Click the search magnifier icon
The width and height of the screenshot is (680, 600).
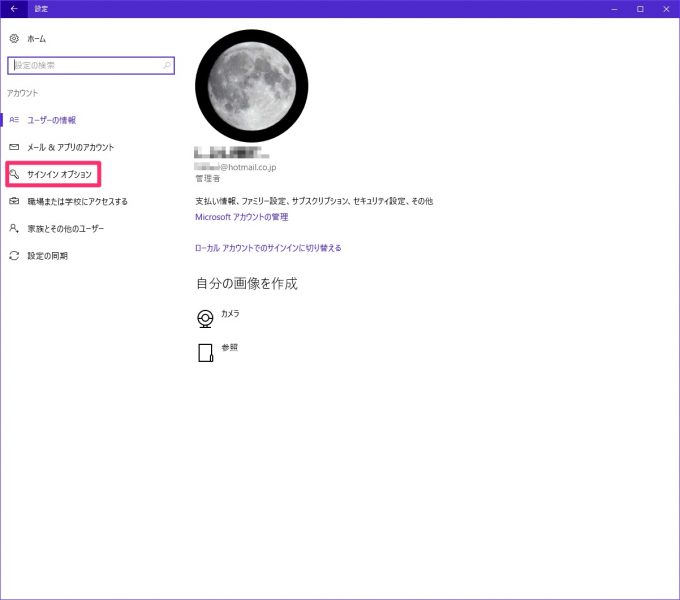[x=167, y=65]
